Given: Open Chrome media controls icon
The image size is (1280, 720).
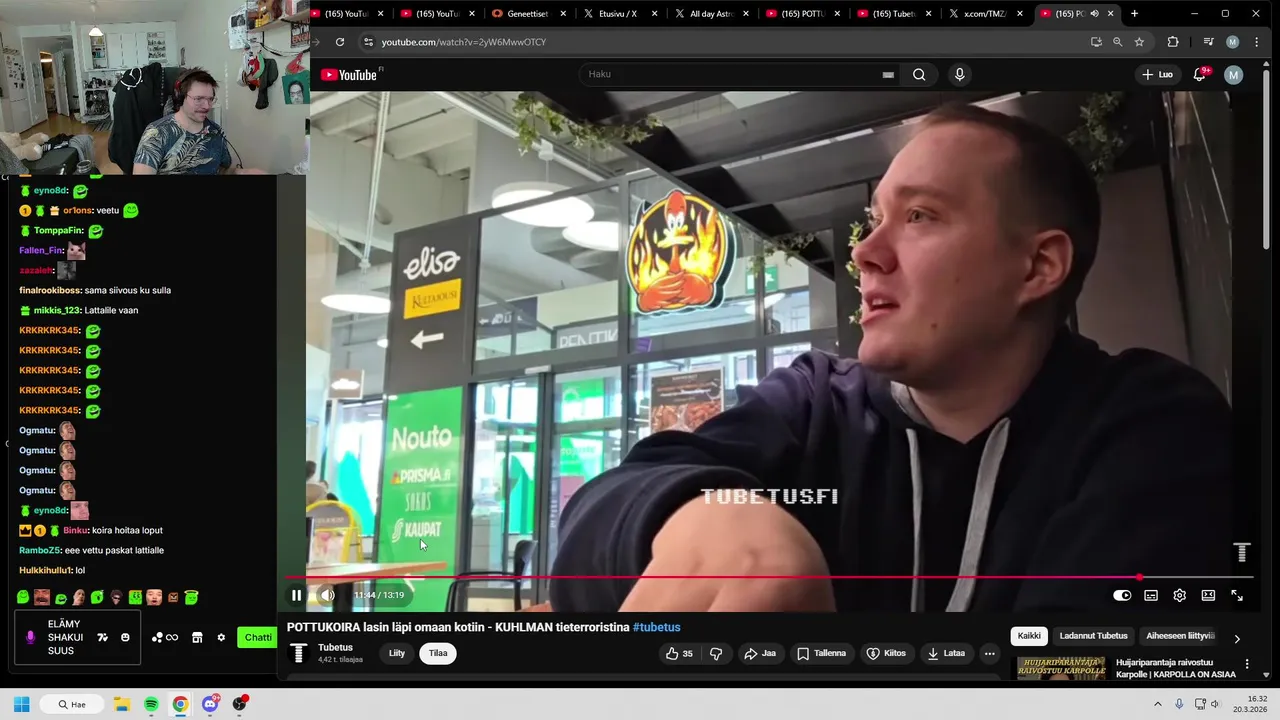Looking at the screenshot, I should [x=1209, y=42].
